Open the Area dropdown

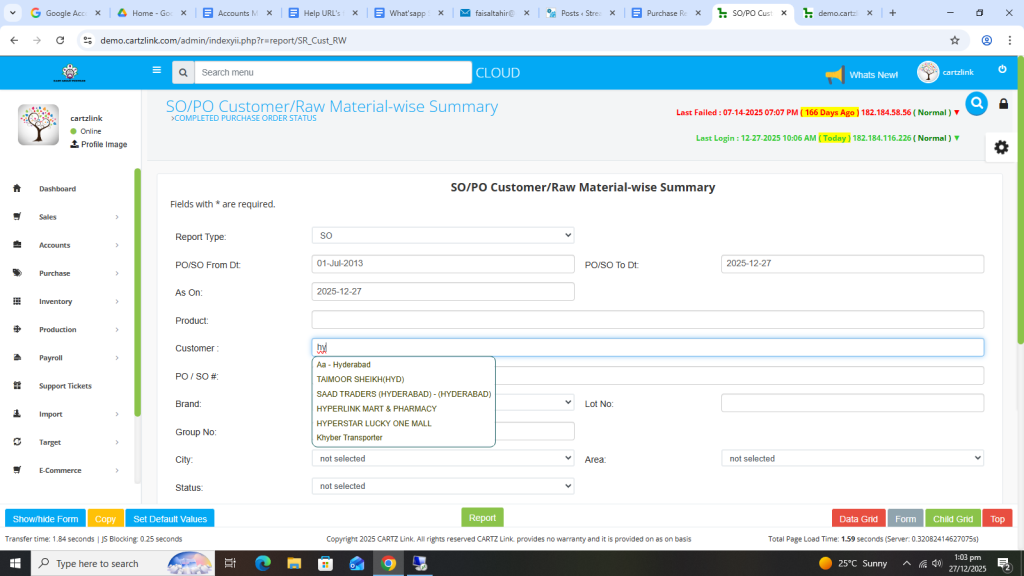(852, 458)
